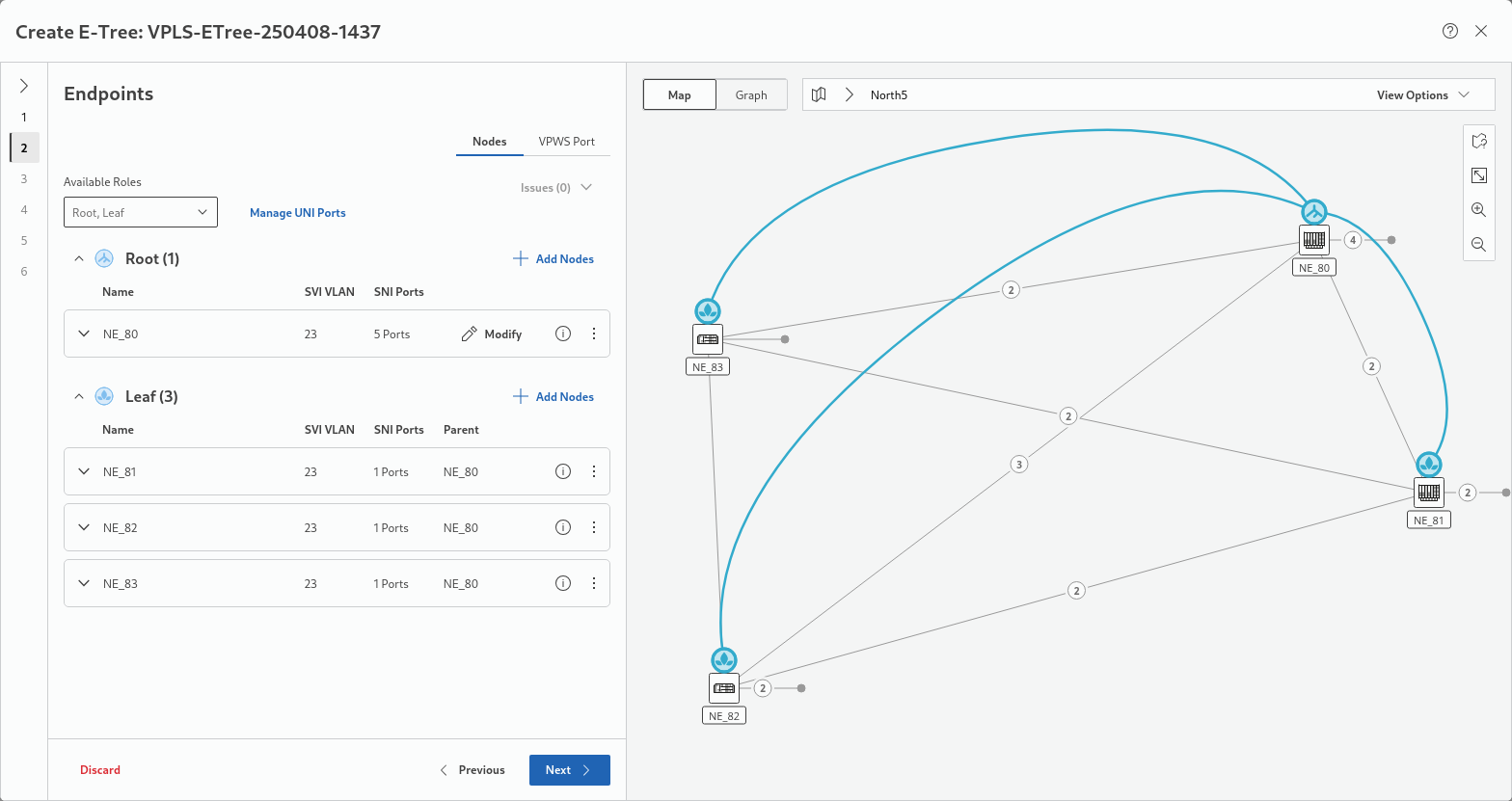Click the fit-to-screen icon on map
The image size is (1512, 801).
1478,174
